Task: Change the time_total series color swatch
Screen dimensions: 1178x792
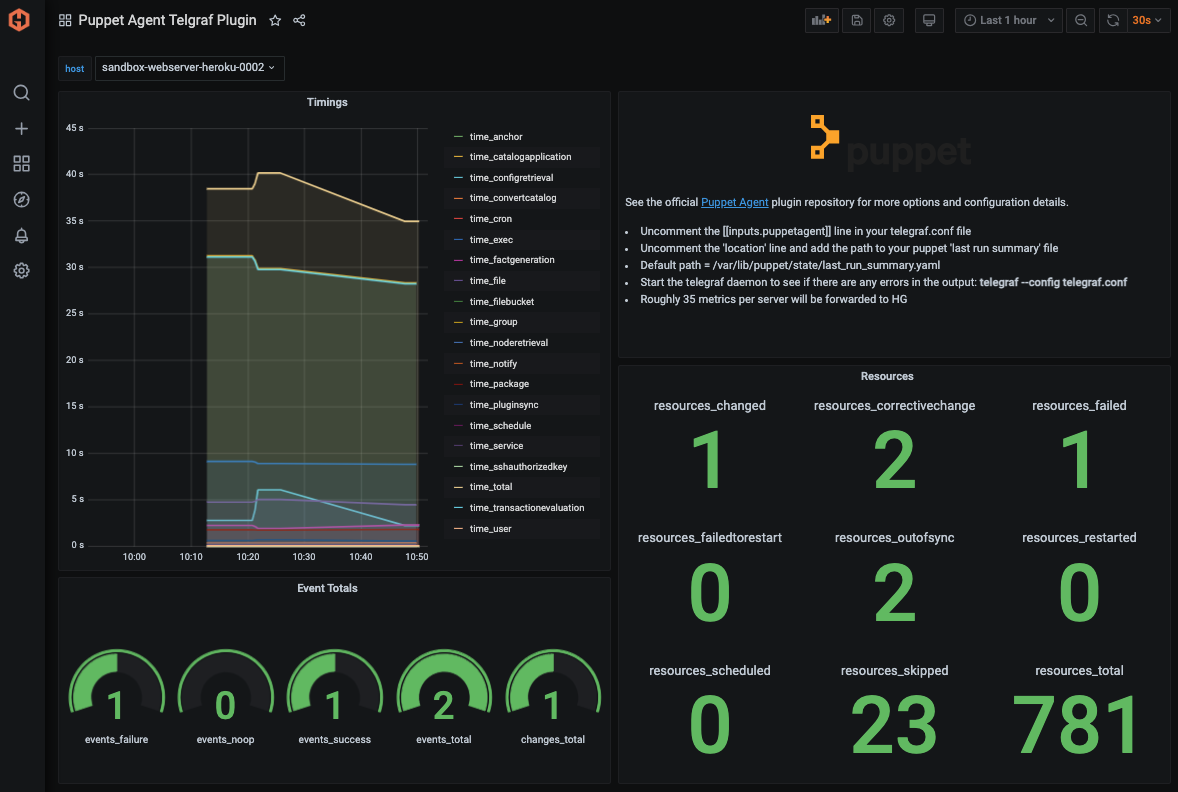Action: 458,487
